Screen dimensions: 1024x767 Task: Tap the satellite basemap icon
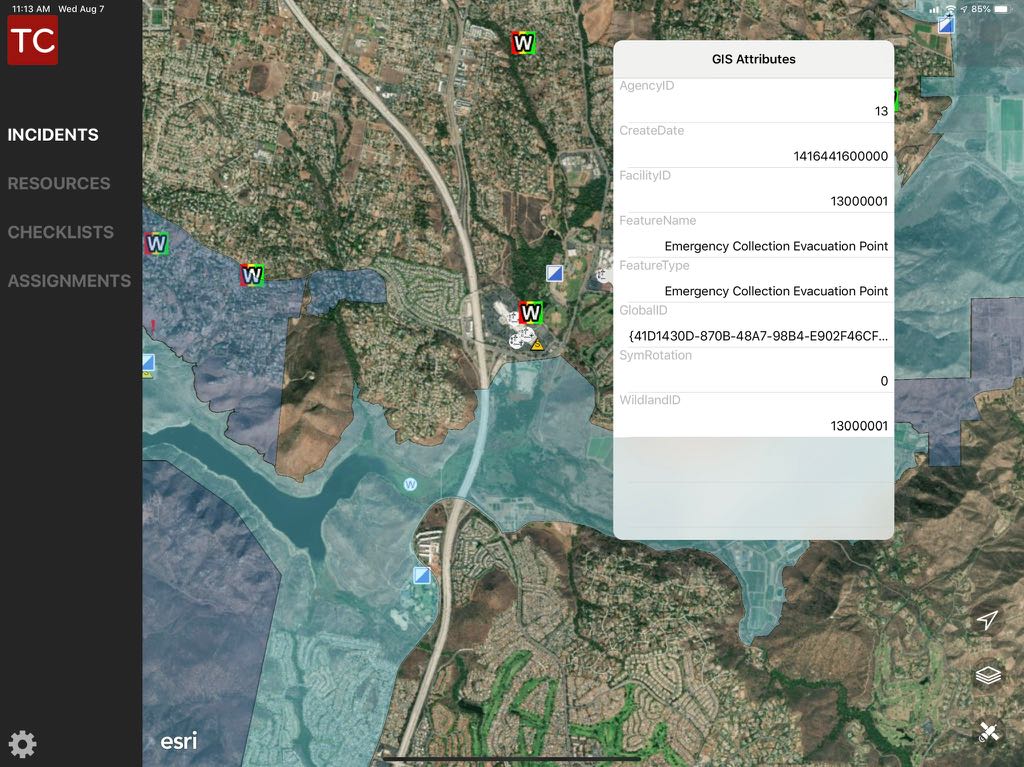point(988,733)
